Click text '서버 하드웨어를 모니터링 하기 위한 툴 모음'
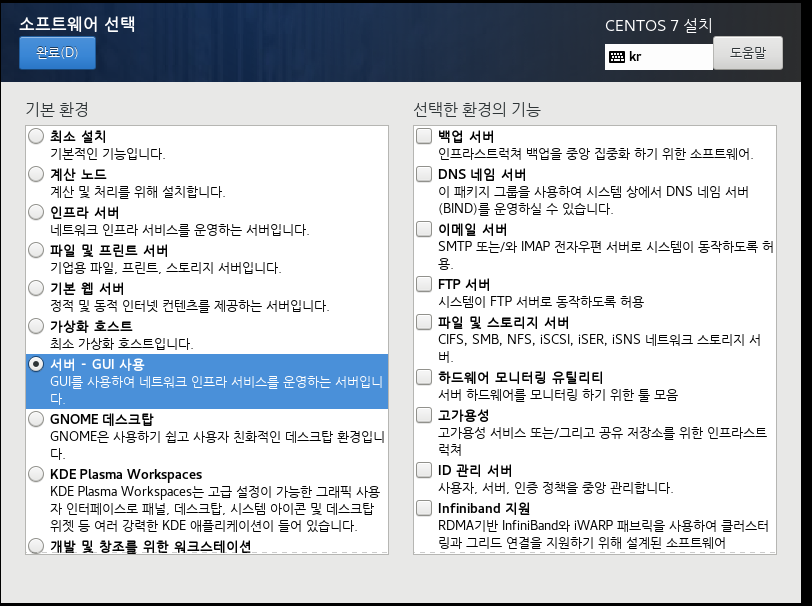Screen dimensions: 812x606 (x=558, y=395)
